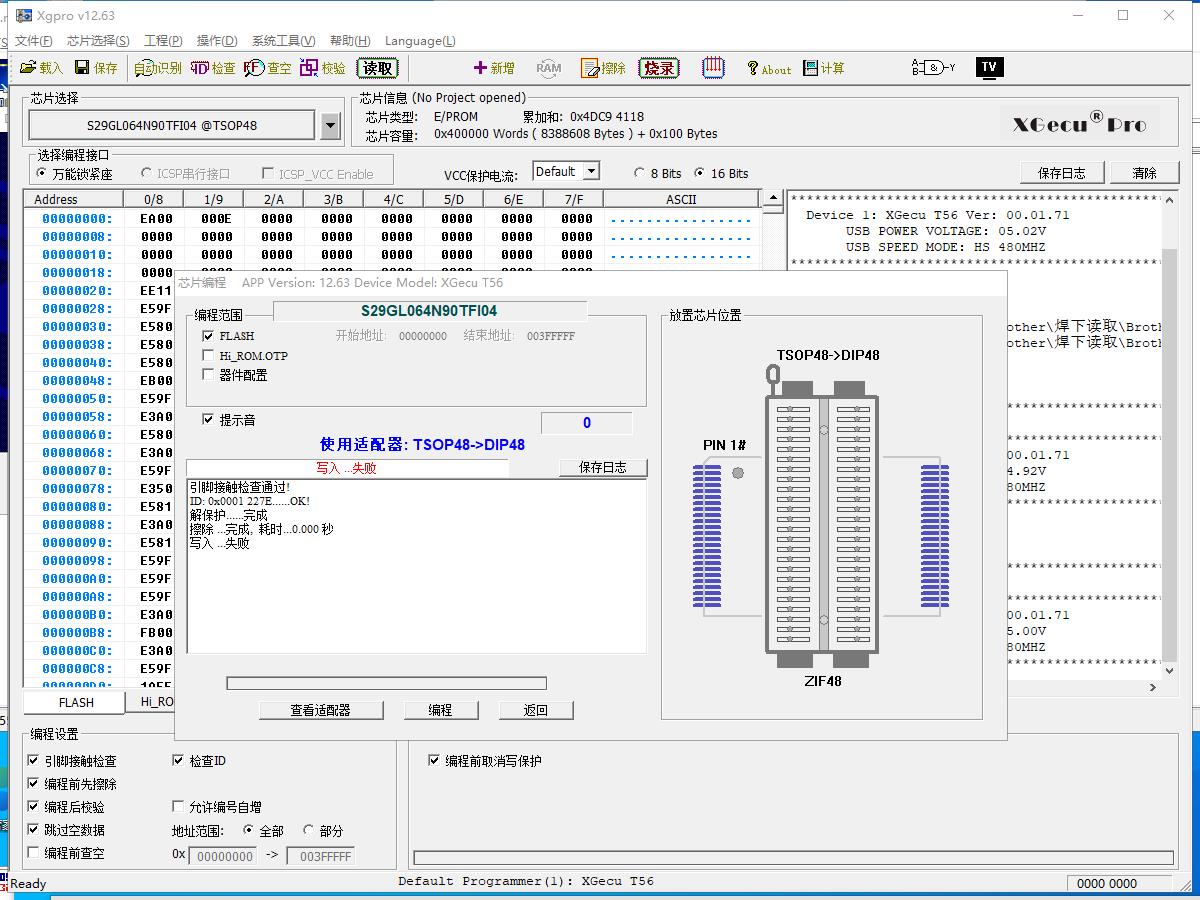Click the TV icon in toolbar

click(988, 67)
